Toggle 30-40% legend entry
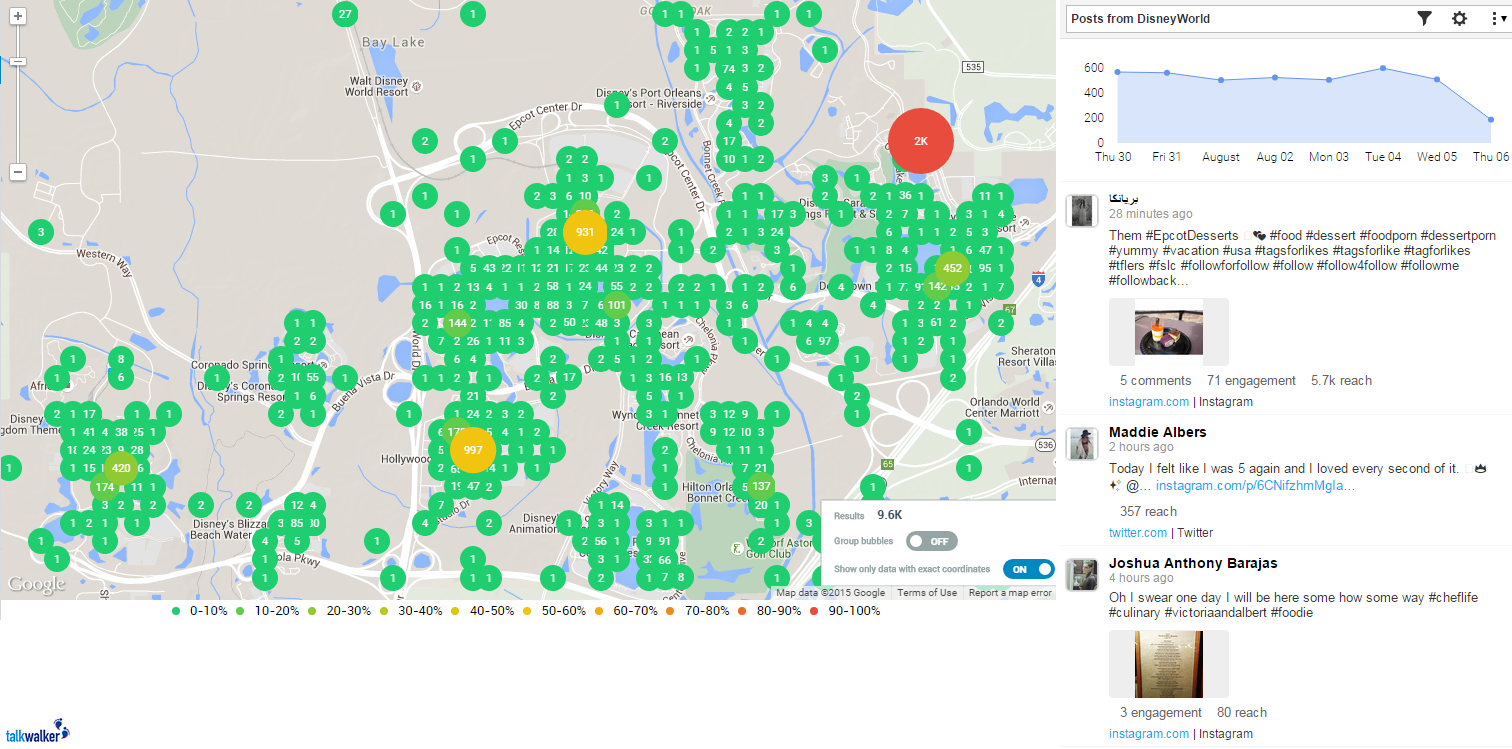 411,610
